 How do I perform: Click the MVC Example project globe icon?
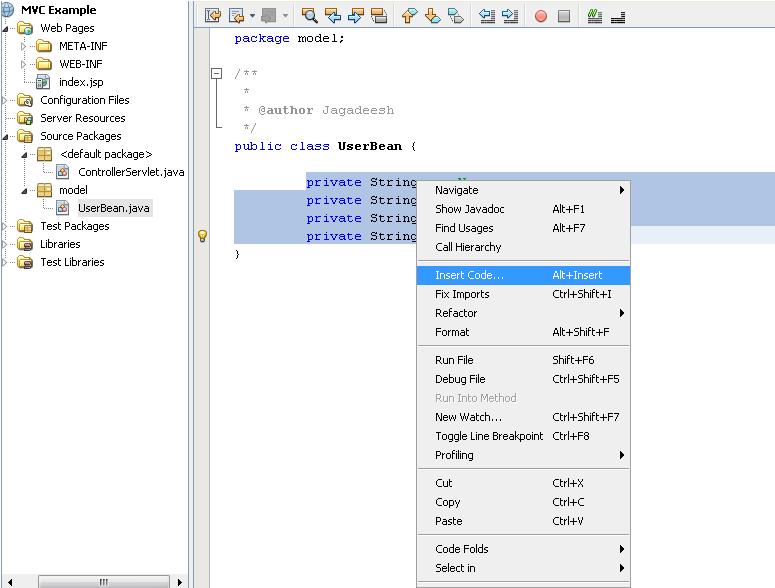(8, 9)
